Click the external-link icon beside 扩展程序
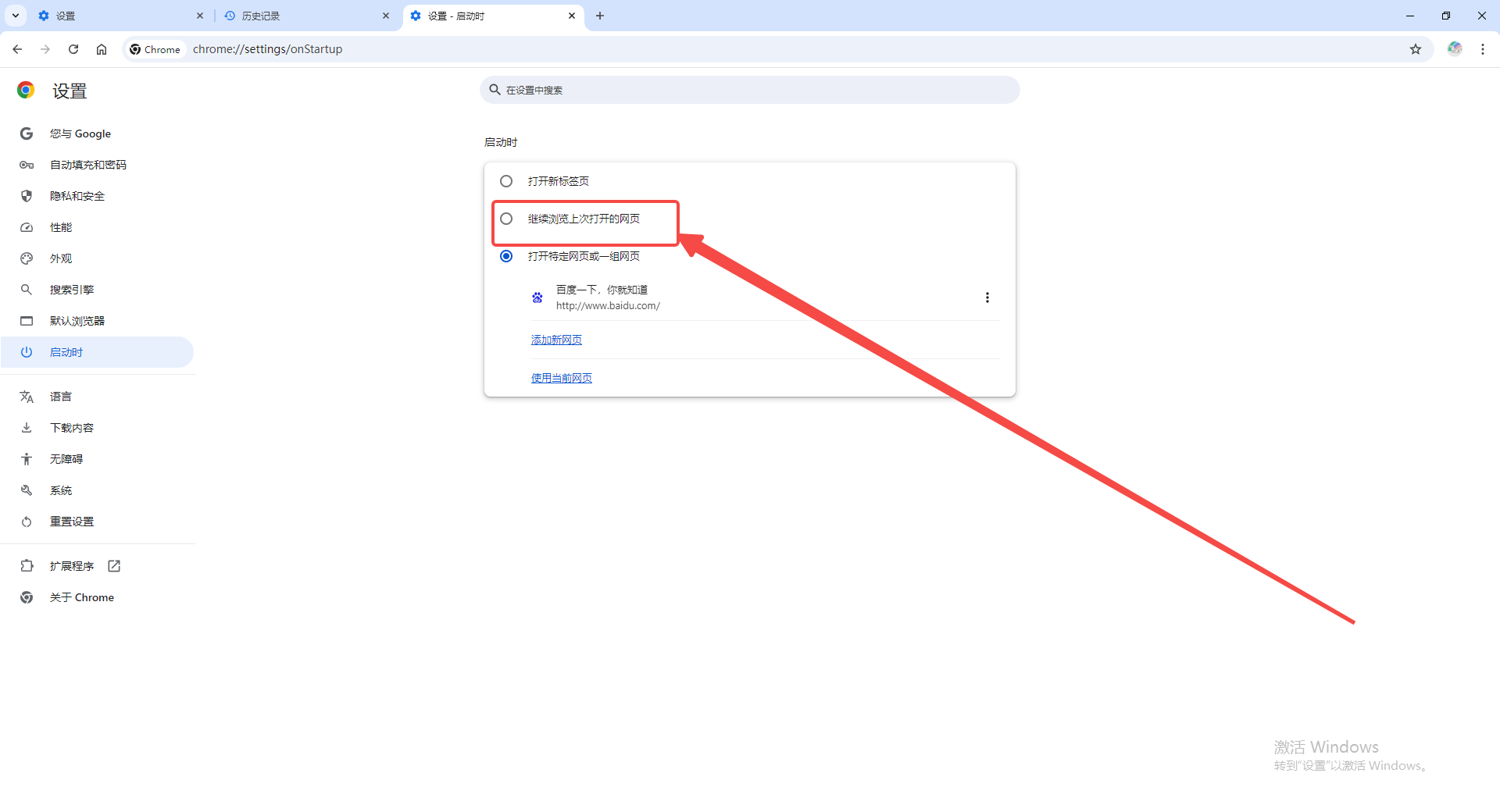This screenshot has height=812, width=1500. tap(114, 566)
